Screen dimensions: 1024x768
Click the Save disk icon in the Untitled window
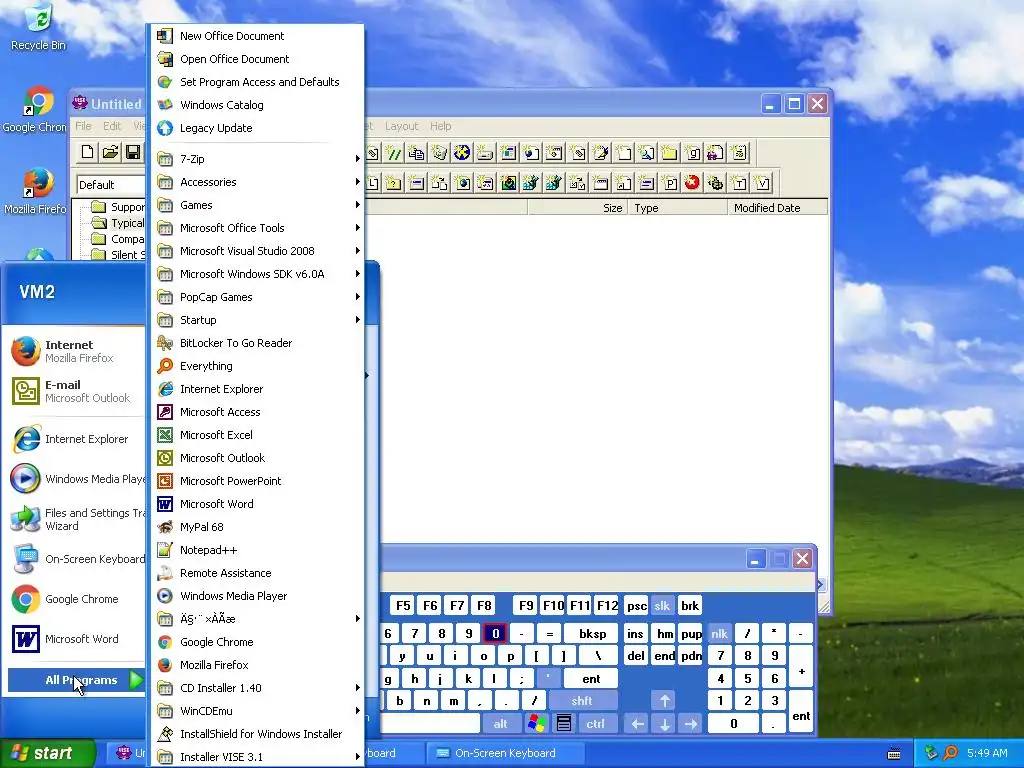133,152
